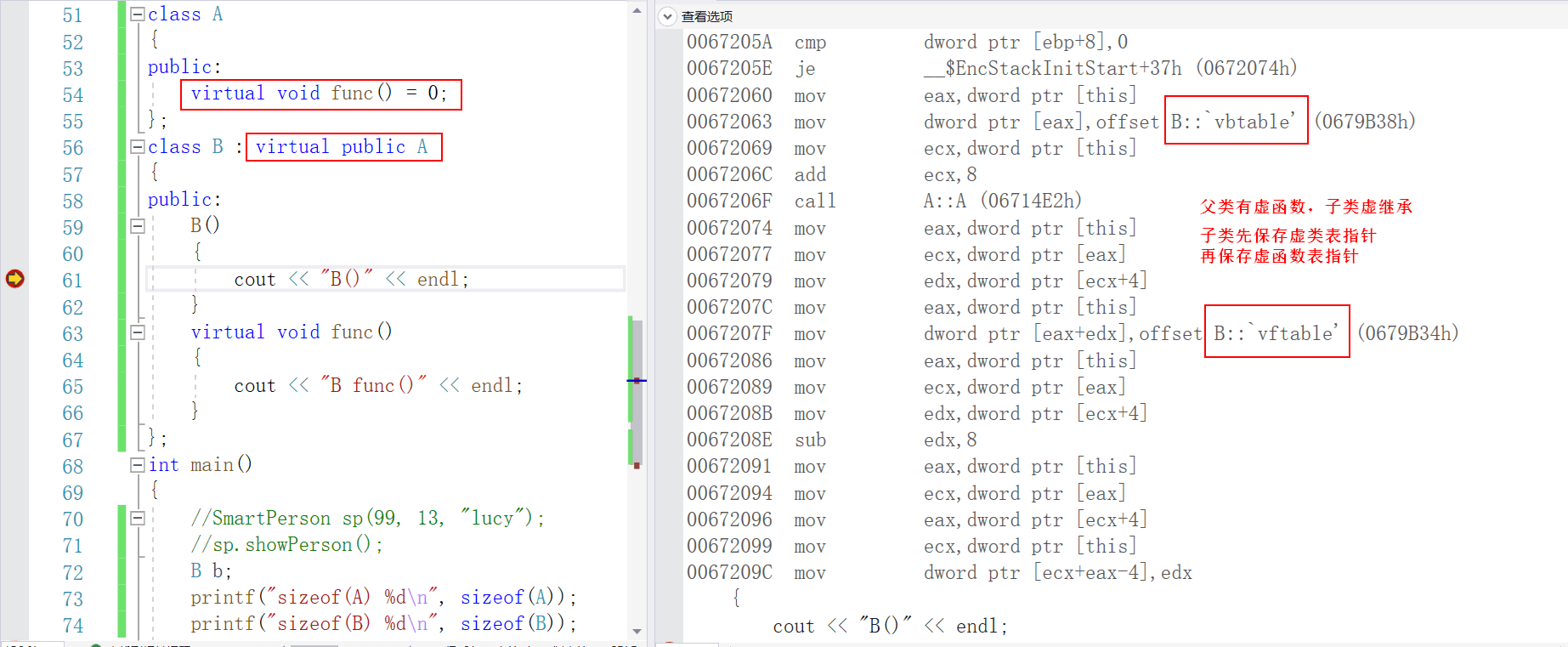This screenshot has width=1568, height=647.
Task: Collapse the virtual void func() block in class B
Action: pos(137,332)
